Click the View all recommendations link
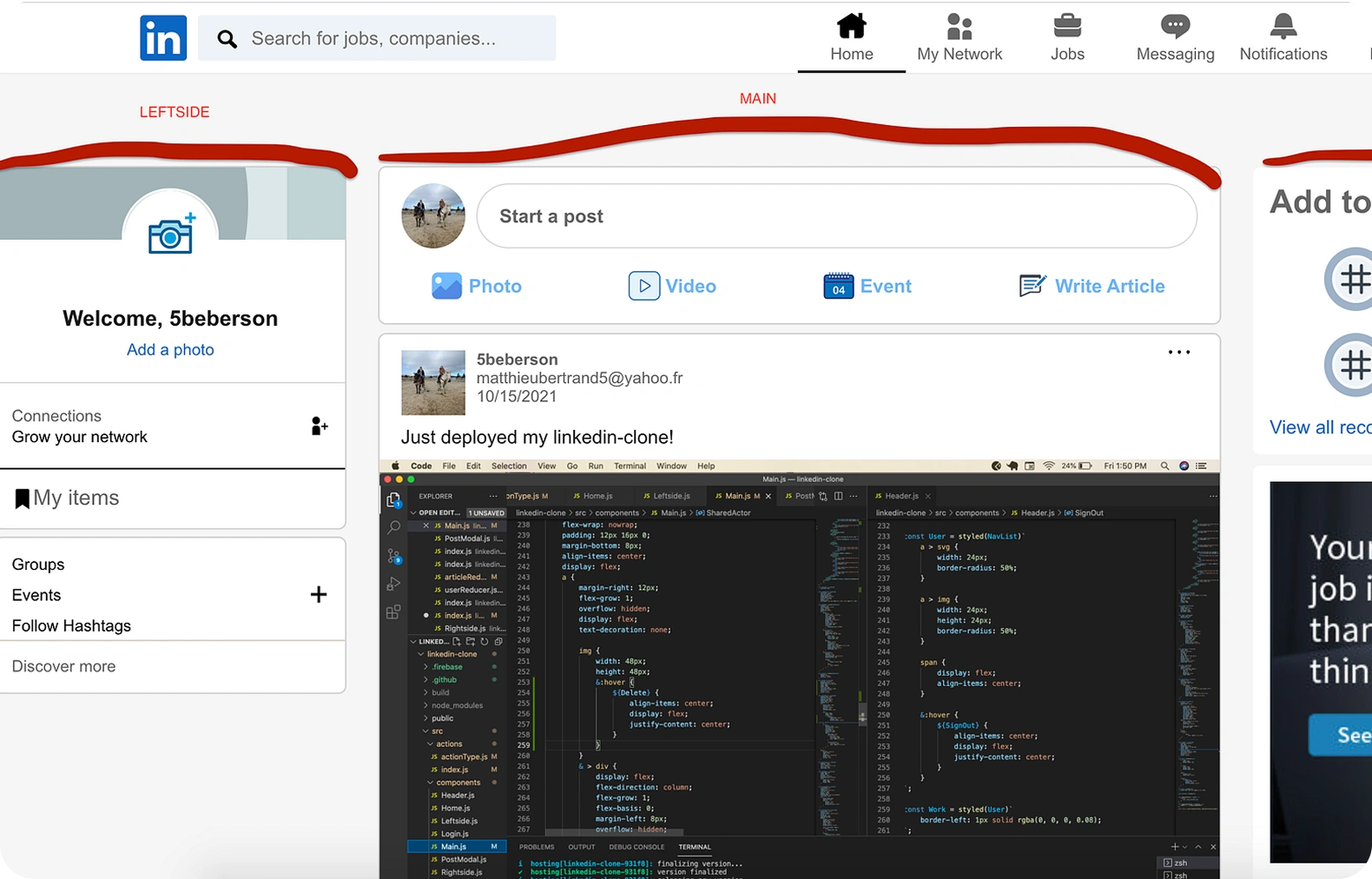This screenshot has height=879, width=1372. (1320, 427)
